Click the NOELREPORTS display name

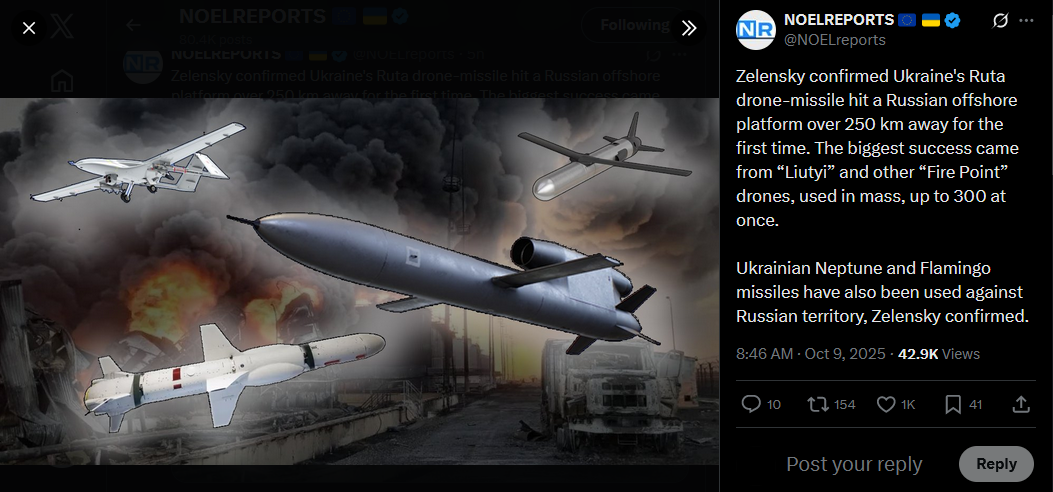[839, 20]
